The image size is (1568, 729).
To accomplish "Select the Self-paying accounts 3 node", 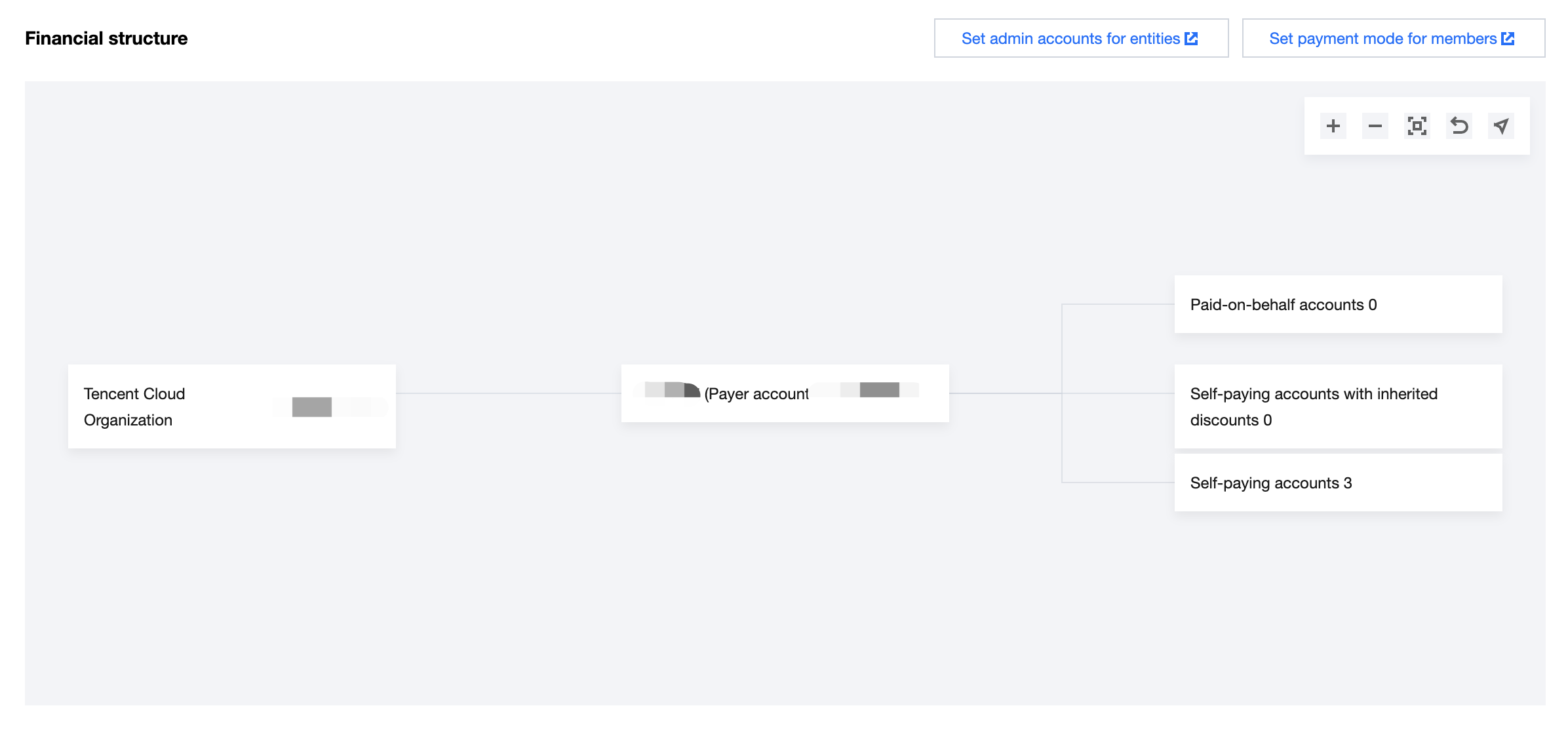I will click(1337, 483).
